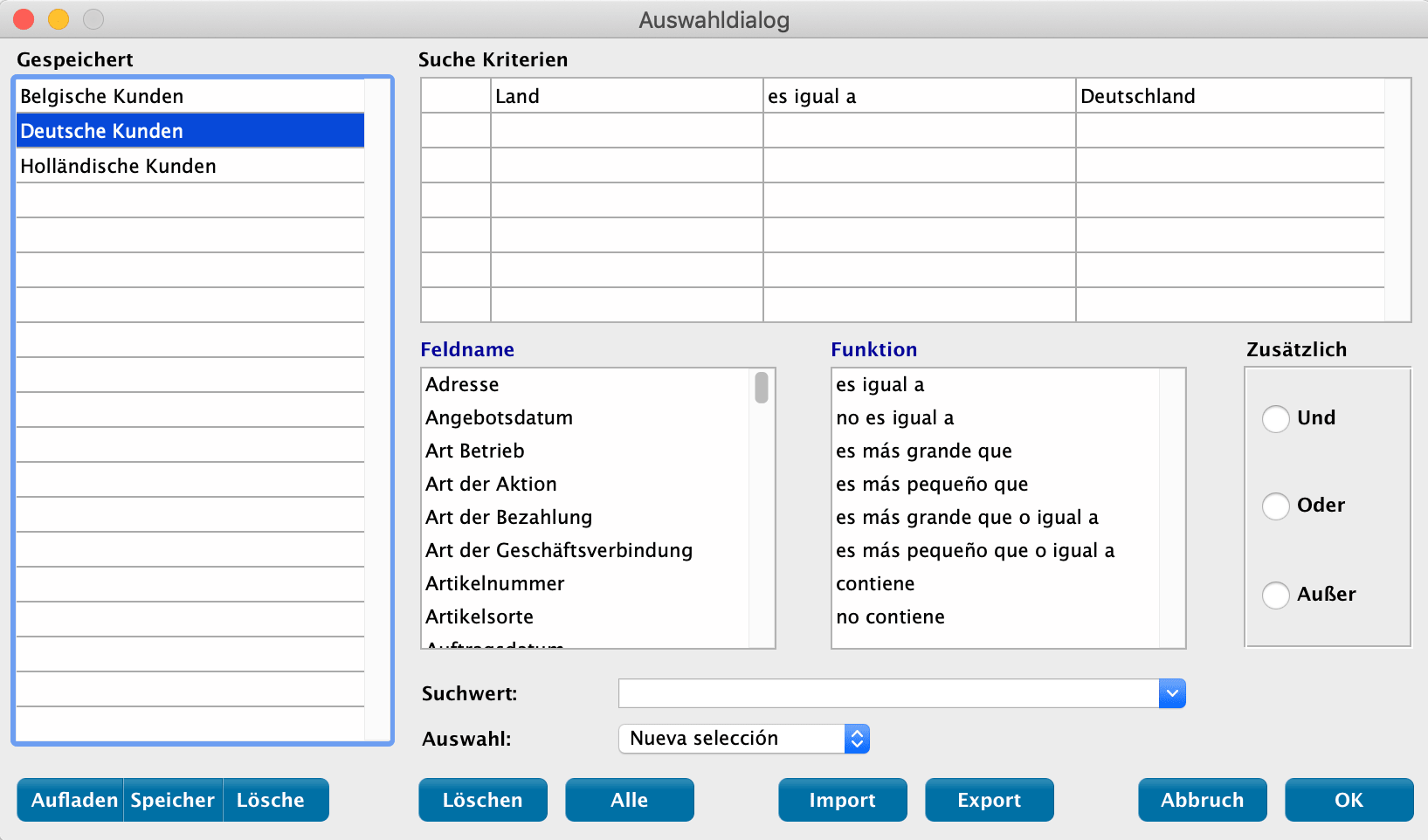Pick 'es más grande que o igual a'
The width and height of the screenshot is (1428, 840).
(996, 518)
